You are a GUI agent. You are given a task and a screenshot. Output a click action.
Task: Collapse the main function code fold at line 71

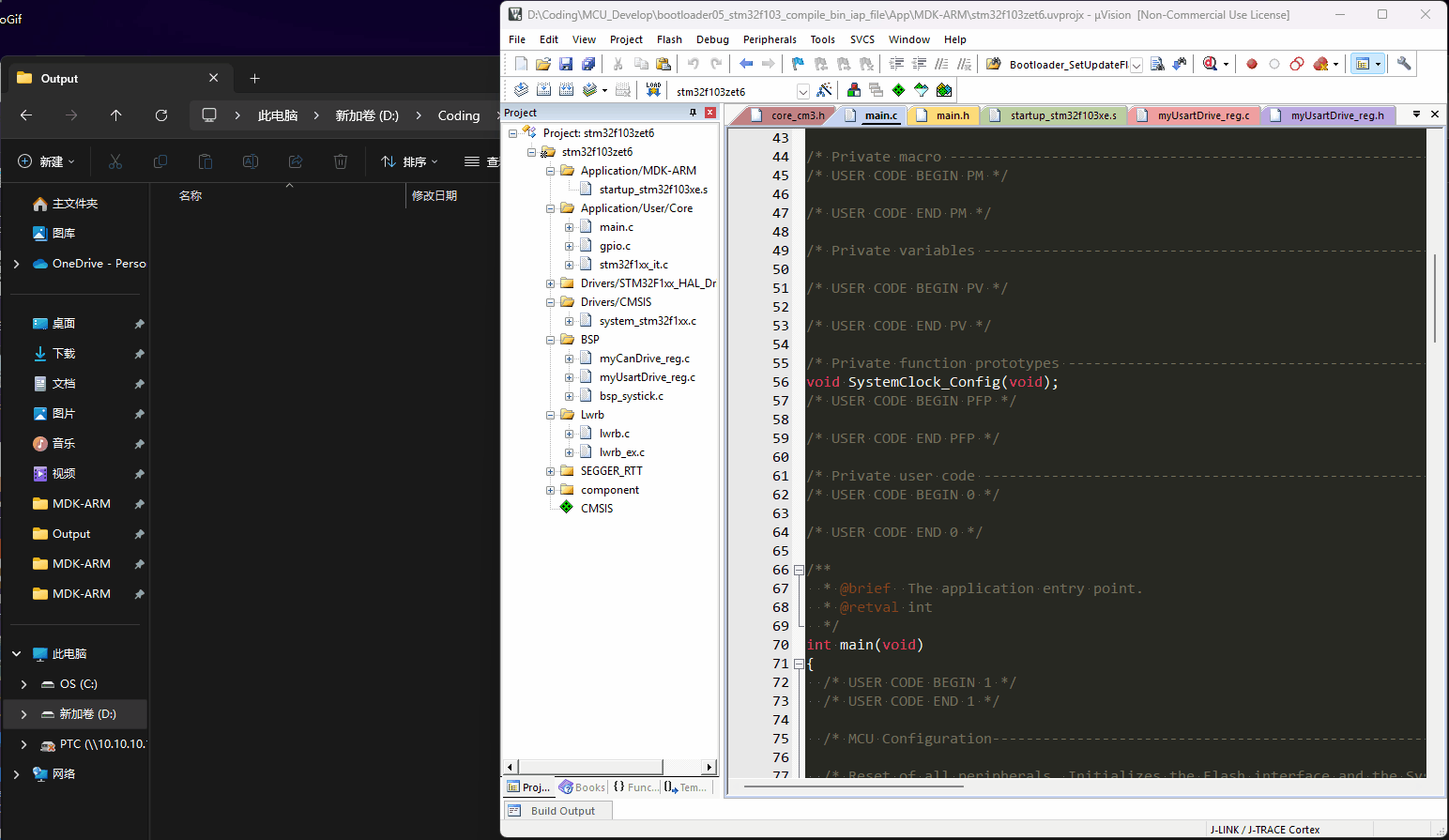click(x=799, y=664)
